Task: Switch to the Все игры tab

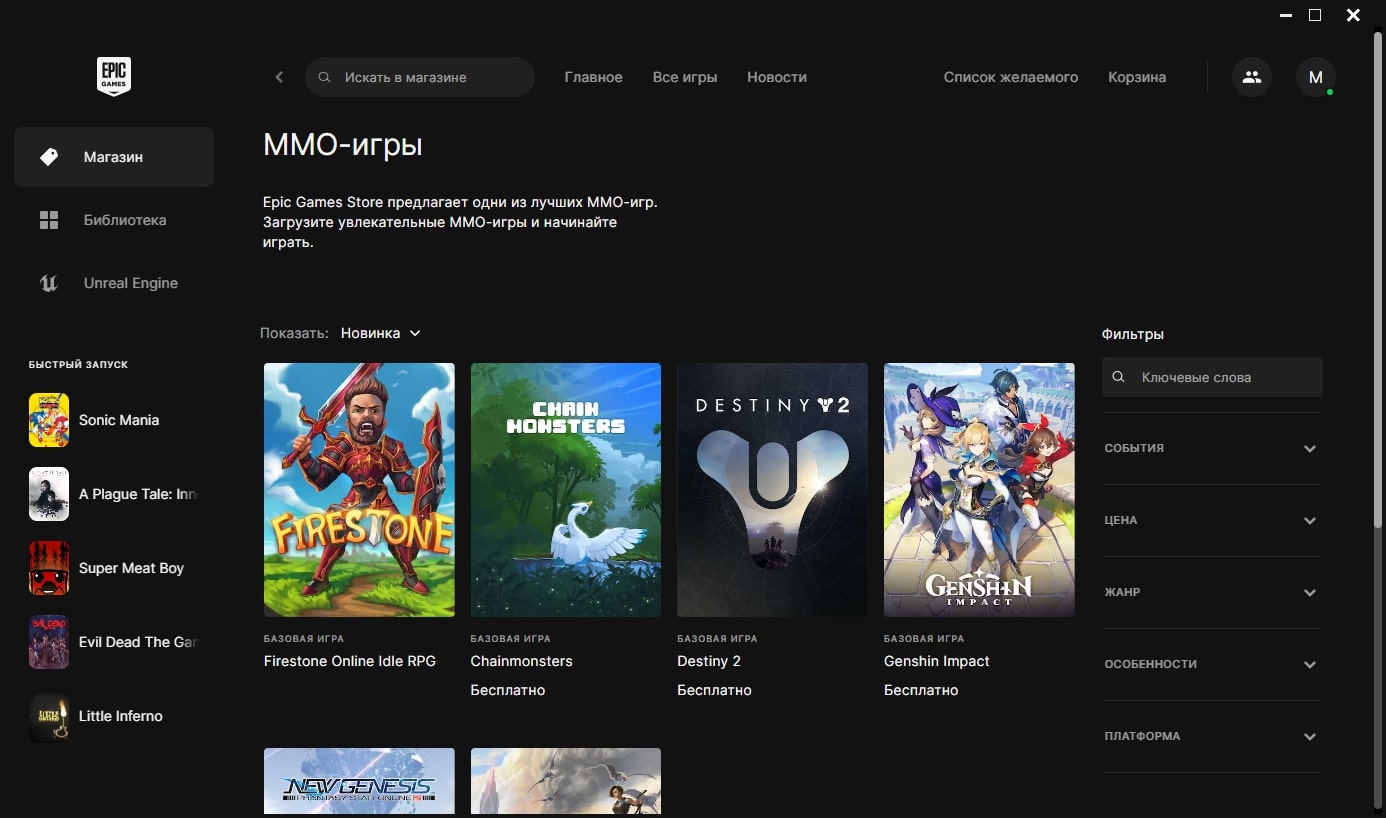Action: 685,77
